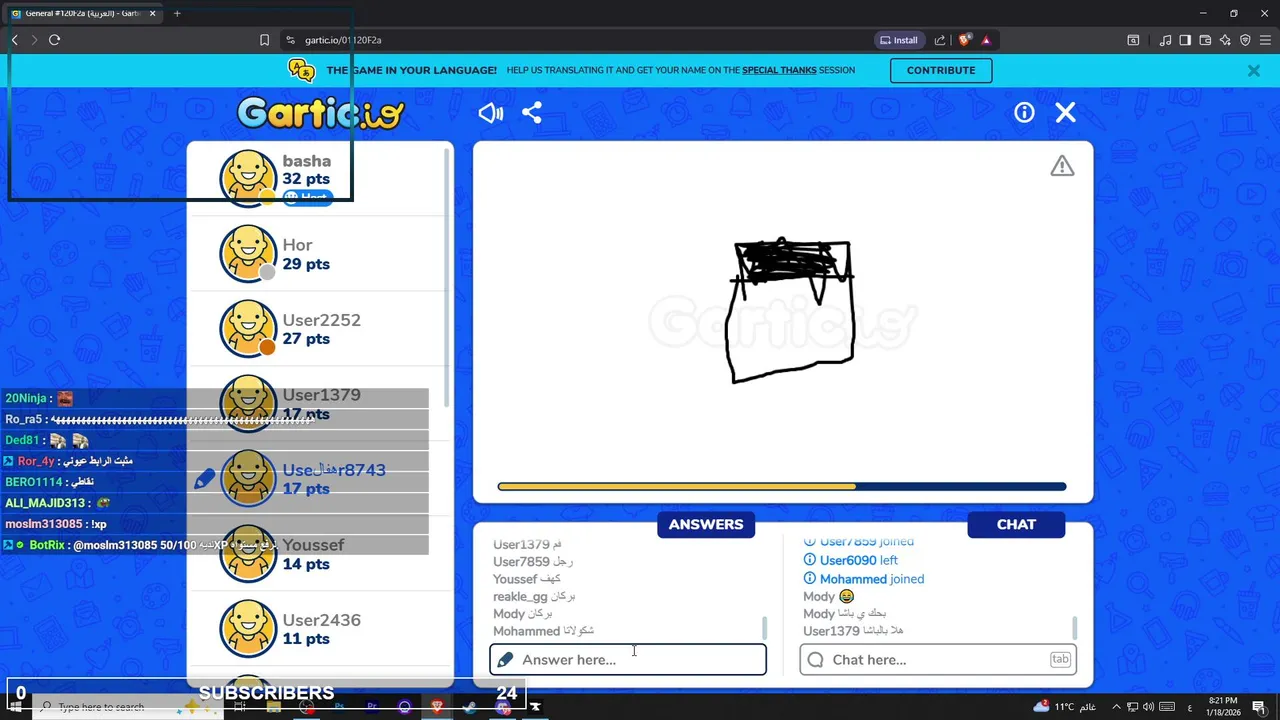
Task: Open Leo AI sparkle icon
Action: [1225, 40]
